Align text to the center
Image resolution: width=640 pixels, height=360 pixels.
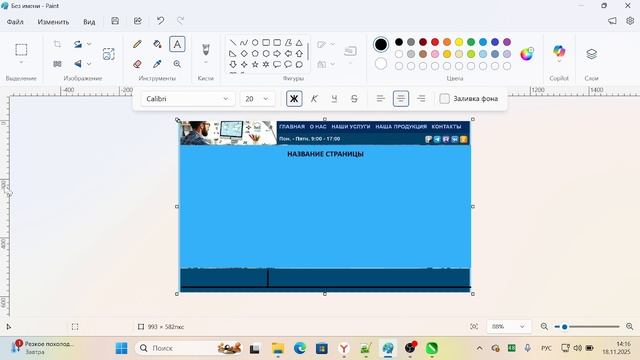coord(401,99)
